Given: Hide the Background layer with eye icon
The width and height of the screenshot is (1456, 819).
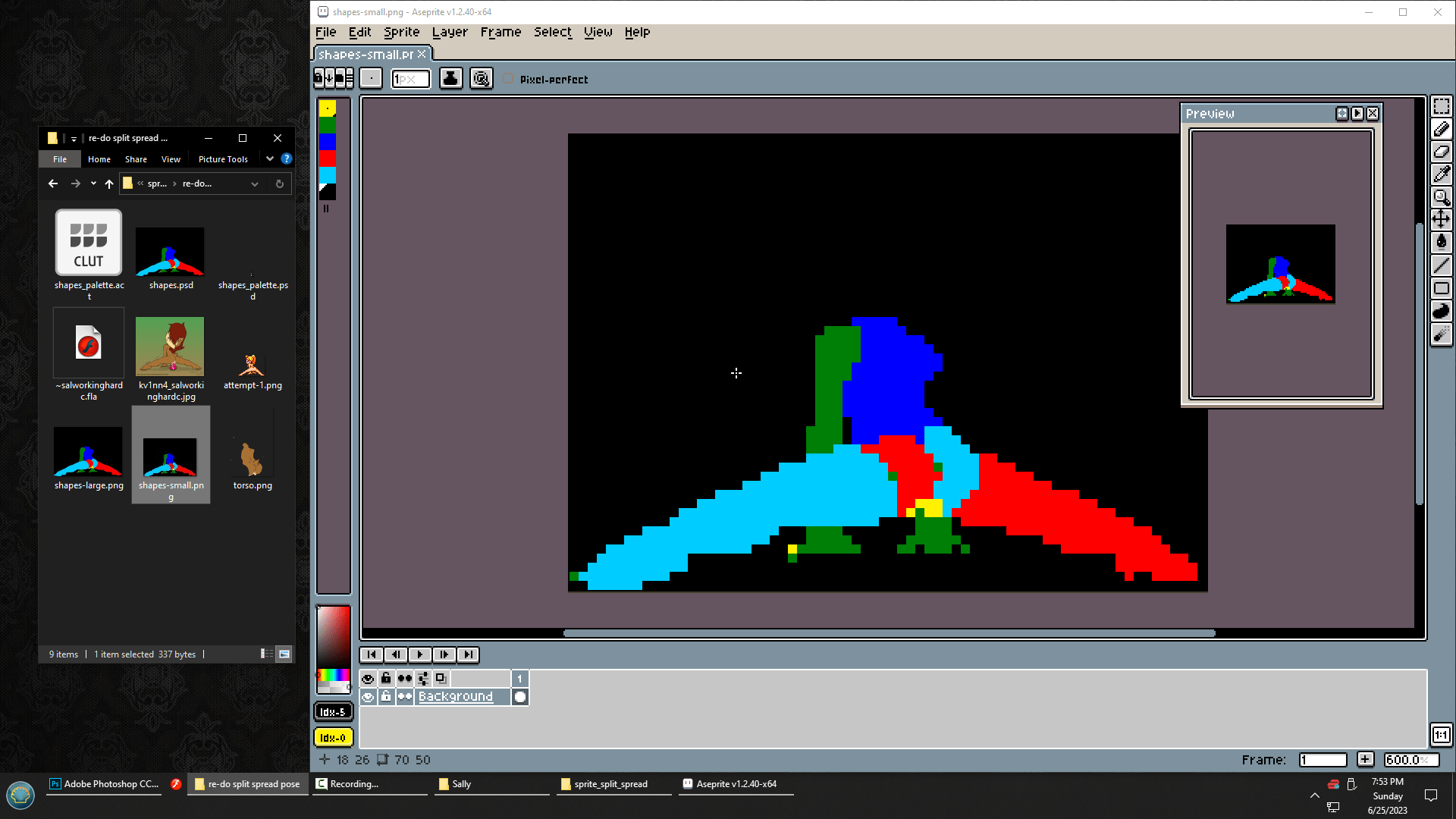Looking at the screenshot, I should point(368,697).
